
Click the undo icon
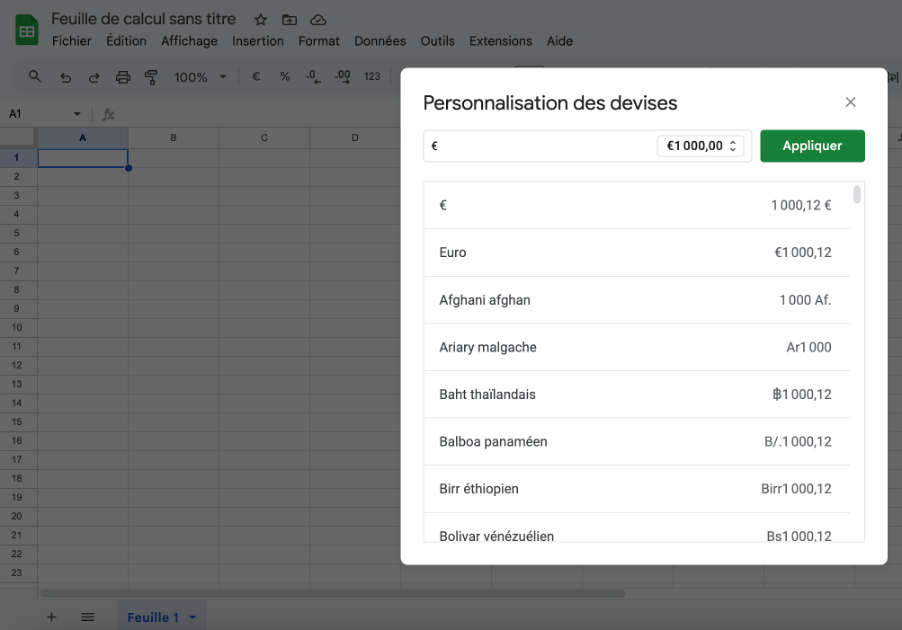(65, 76)
